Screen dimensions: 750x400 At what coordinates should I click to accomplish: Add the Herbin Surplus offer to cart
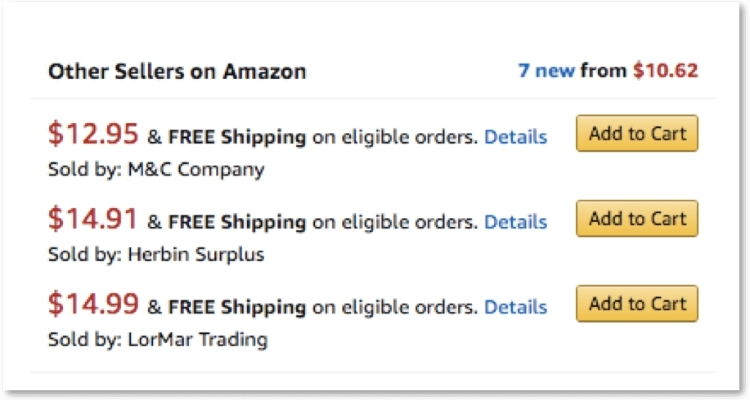tap(637, 219)
